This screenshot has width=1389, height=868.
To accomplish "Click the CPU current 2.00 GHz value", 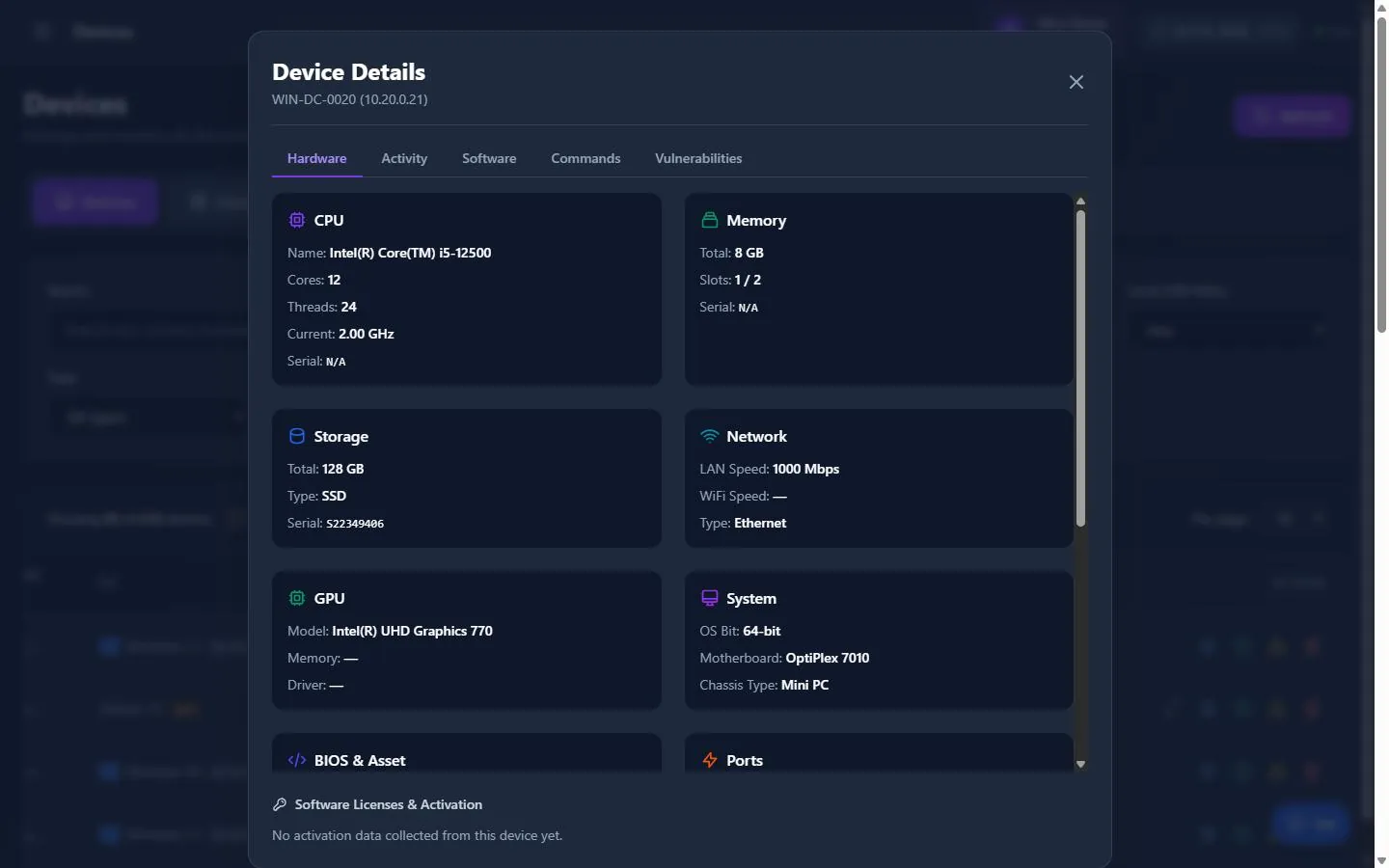I will coord(366,334).
